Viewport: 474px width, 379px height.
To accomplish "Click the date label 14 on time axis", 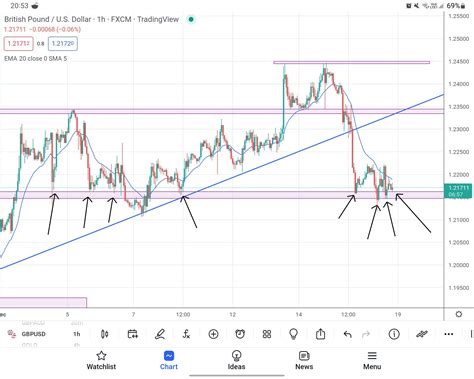I will (x=299, y=314).
